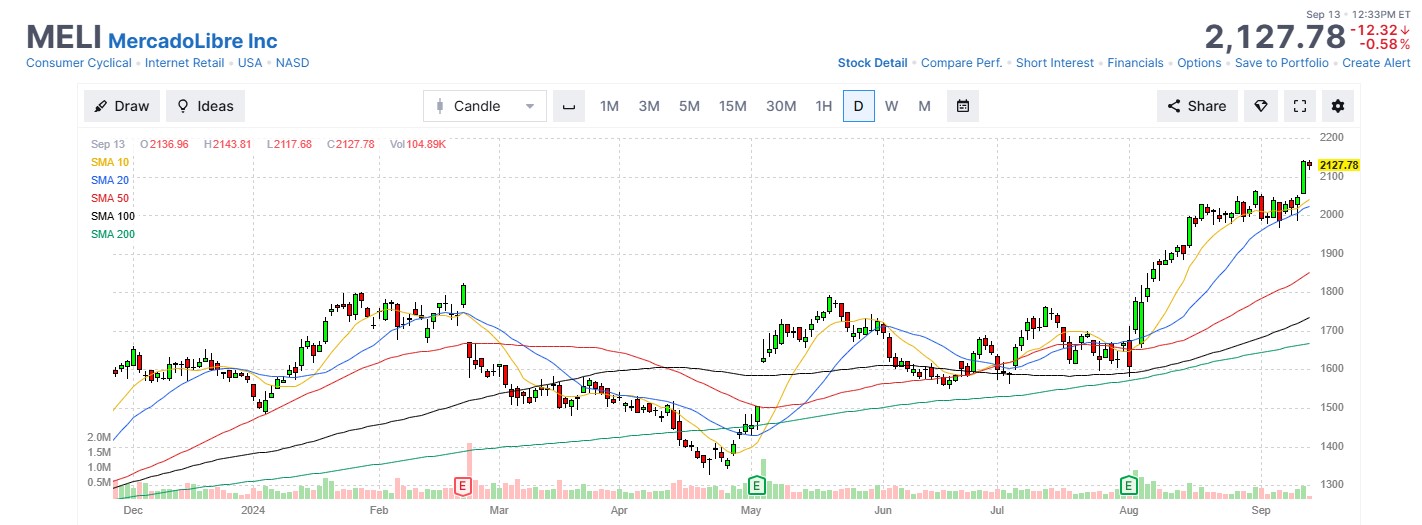Open the Compare Perf. link
1422x525 pixels.
point(961,63)
